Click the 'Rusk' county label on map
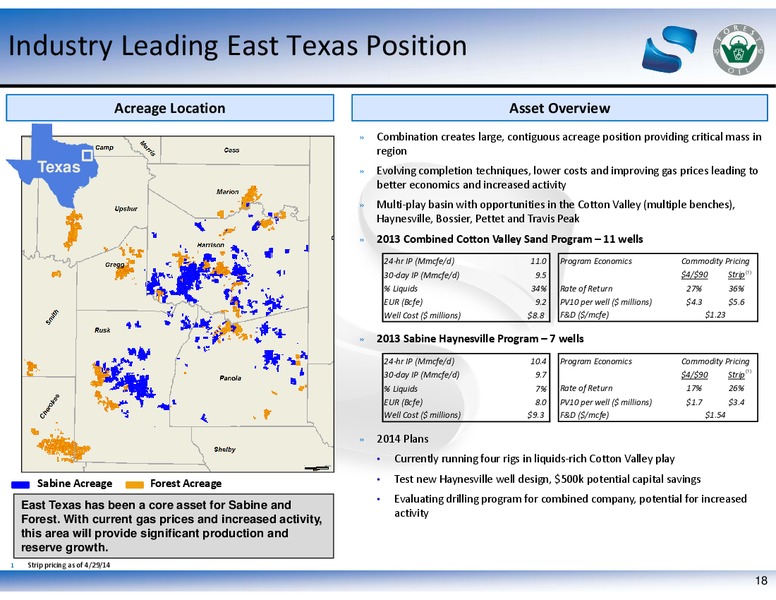Viewport: 776px width, 600px height. [x=102, y=330]
